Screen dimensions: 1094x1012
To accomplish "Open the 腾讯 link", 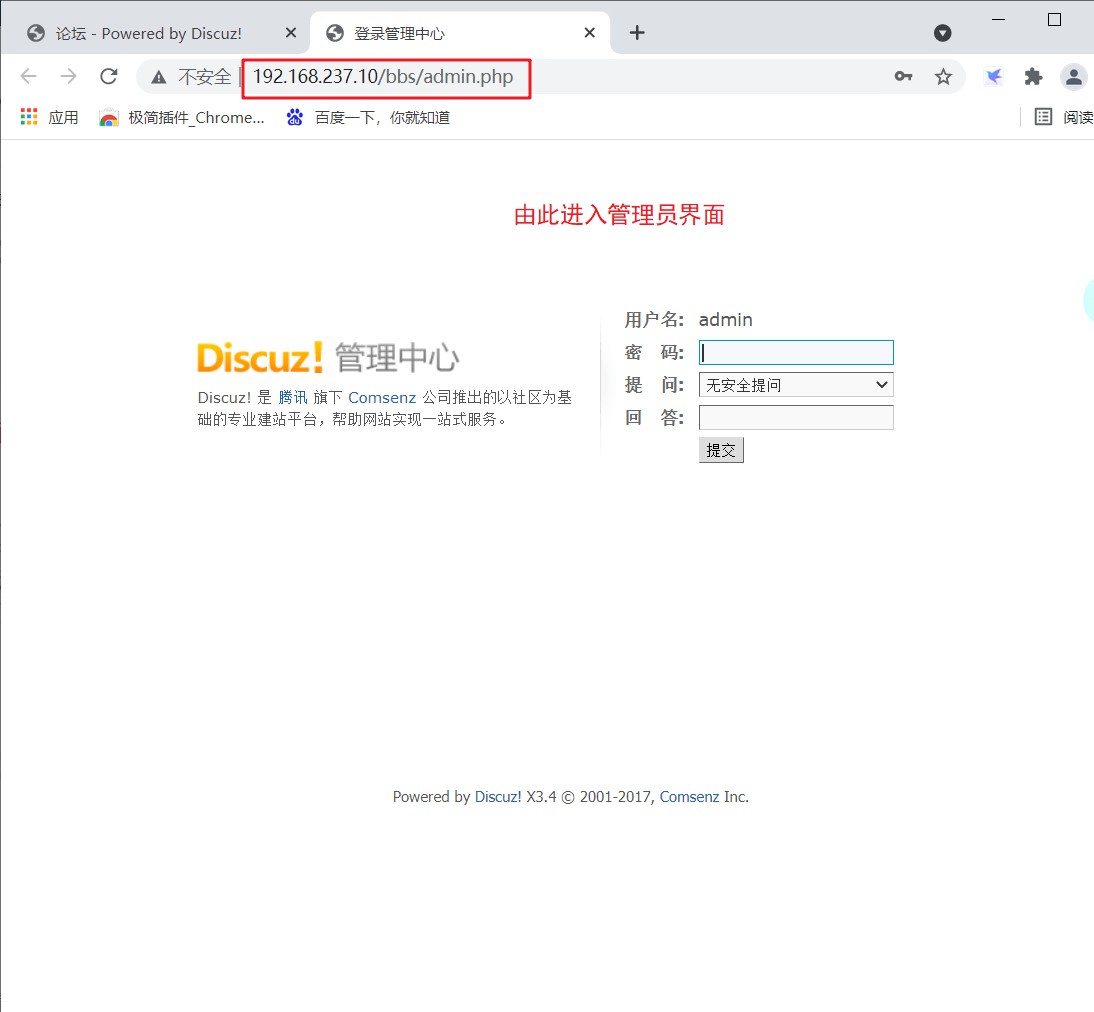I will point(292,397).
